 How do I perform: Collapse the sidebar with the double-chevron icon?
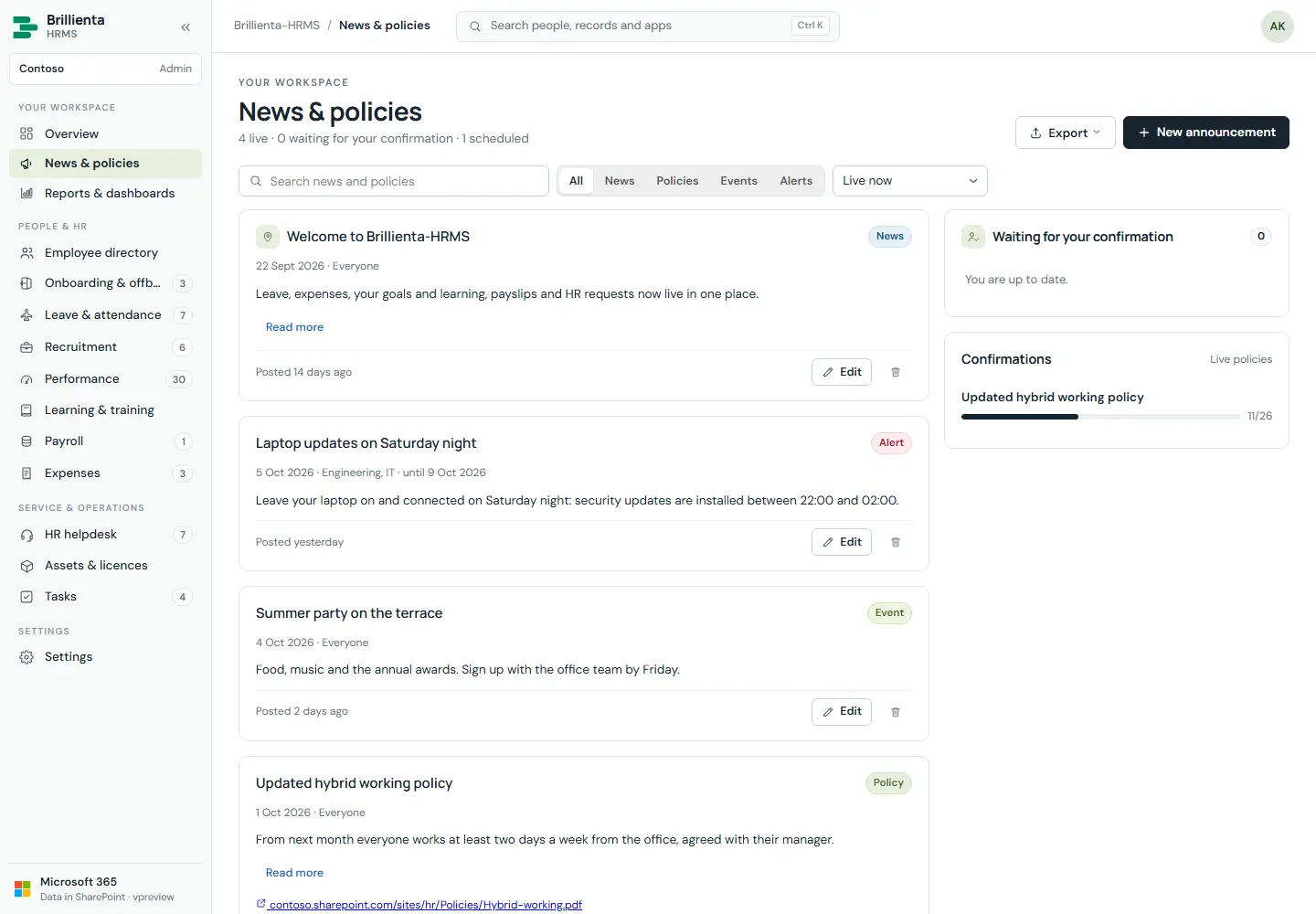[186, 27]
